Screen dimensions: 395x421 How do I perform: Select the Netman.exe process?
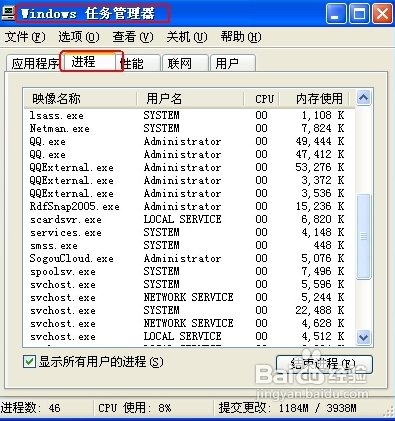189,128
